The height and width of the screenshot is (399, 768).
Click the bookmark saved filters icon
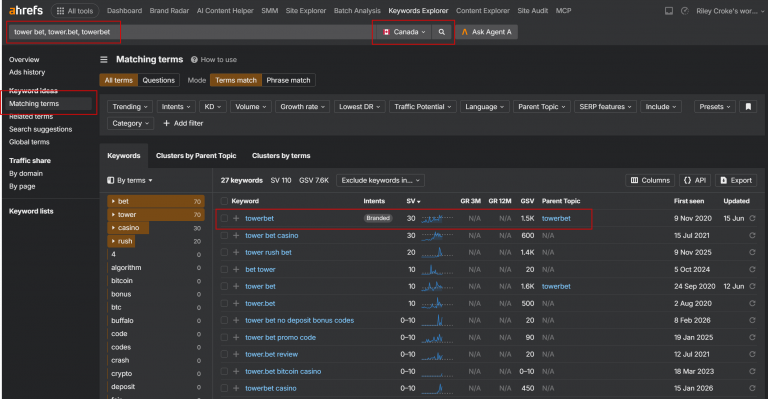[x=748, y=107]
